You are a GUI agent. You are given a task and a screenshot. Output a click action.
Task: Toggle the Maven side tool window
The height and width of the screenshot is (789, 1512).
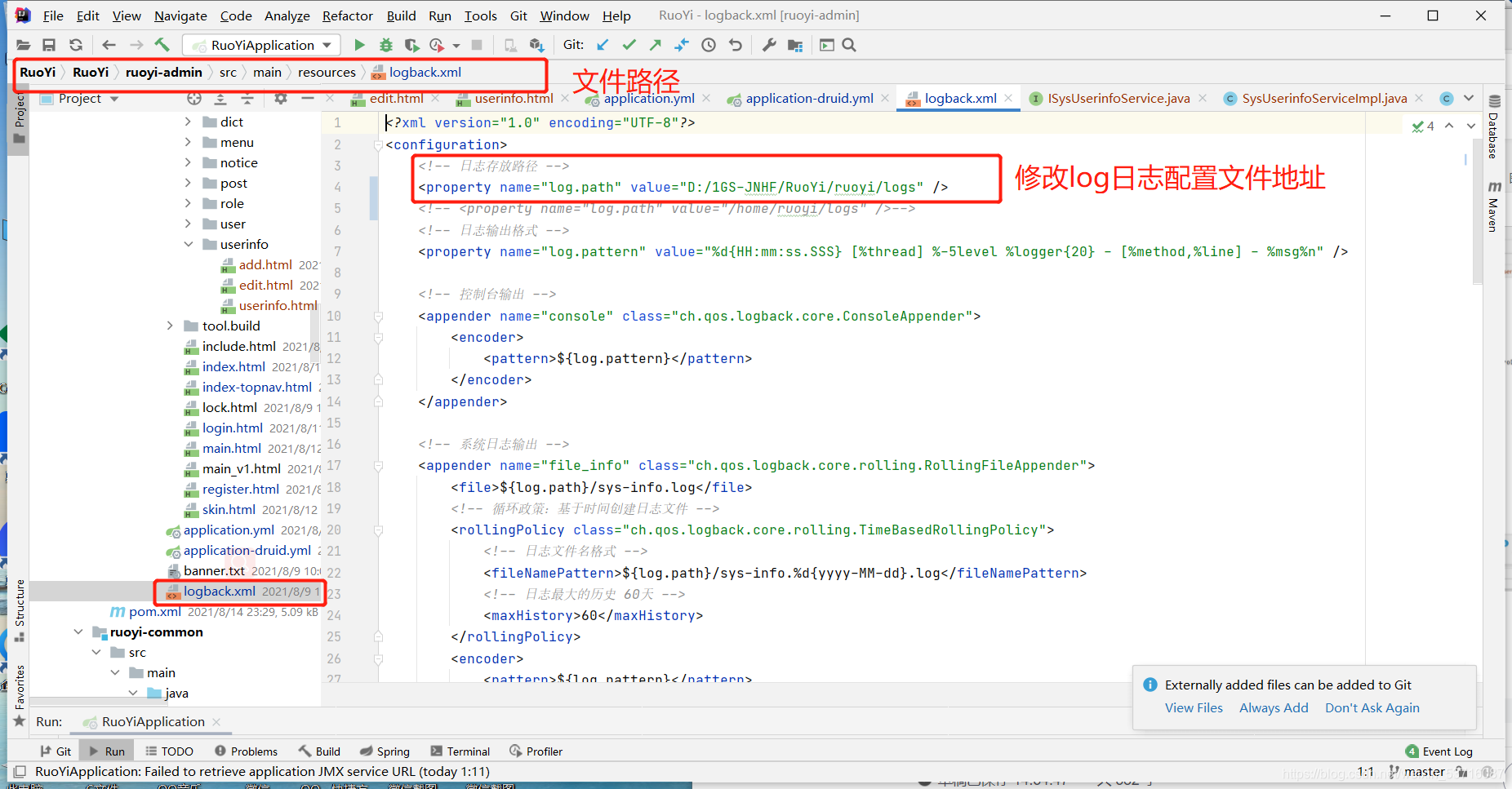point(1494,206)
